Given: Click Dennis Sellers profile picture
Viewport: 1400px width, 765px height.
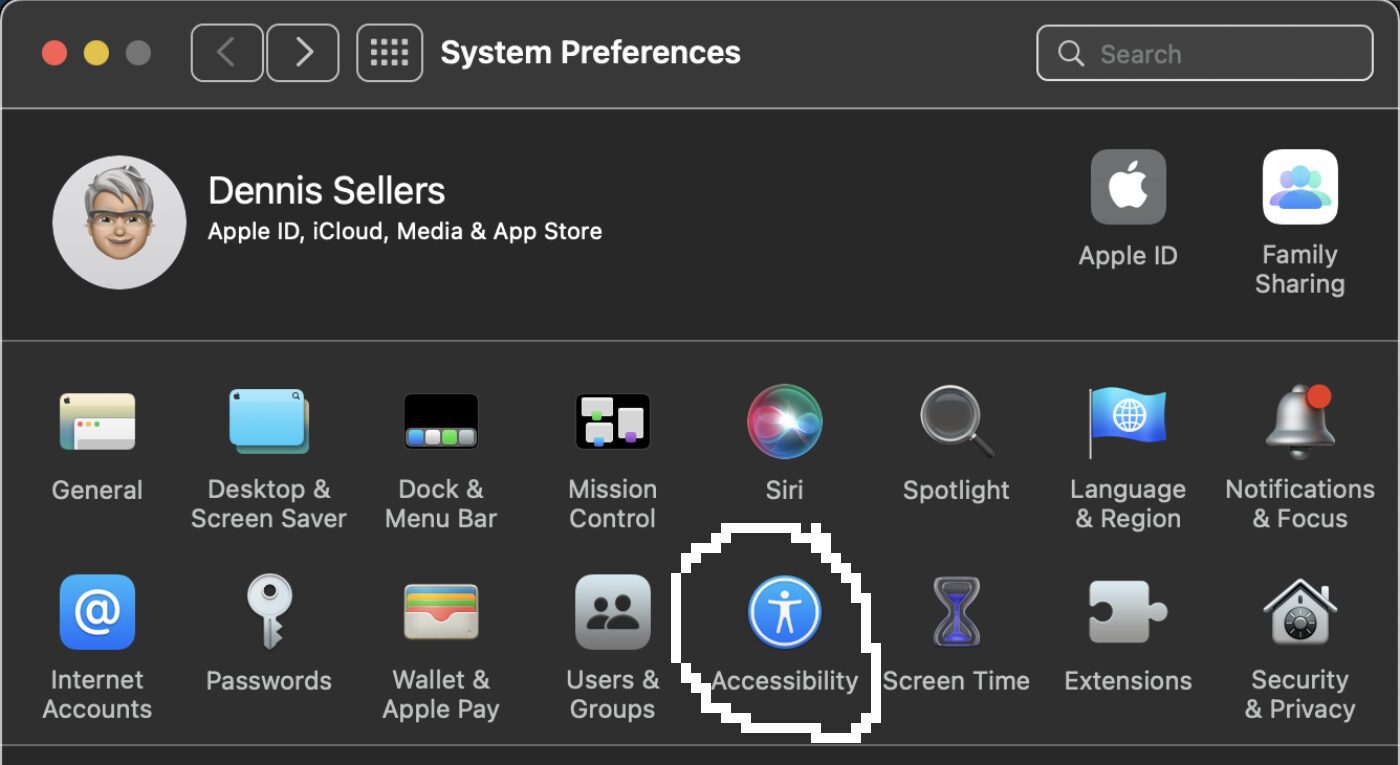Looking at the screenshot, I should [x=119, y=222].
